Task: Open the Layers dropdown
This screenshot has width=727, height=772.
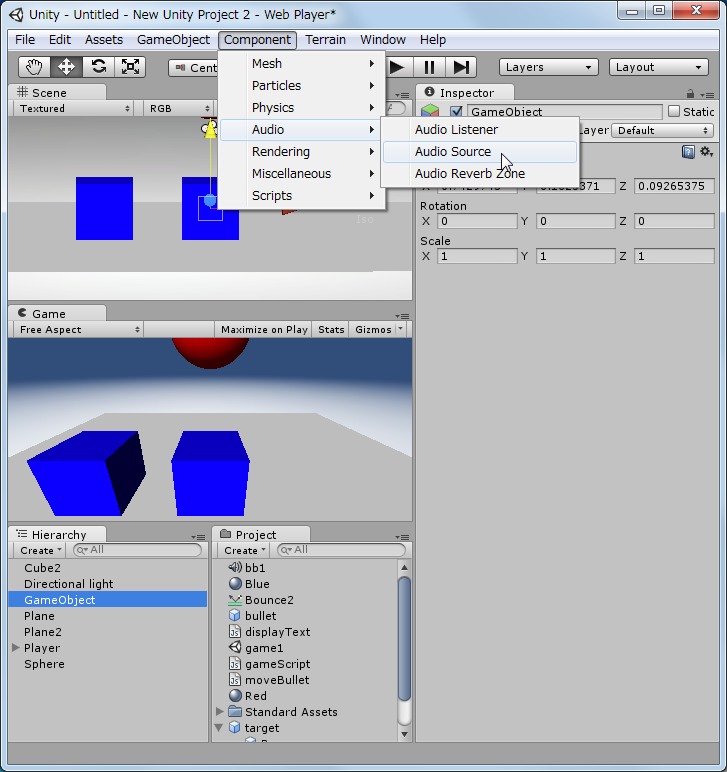Action: [548, 67]
